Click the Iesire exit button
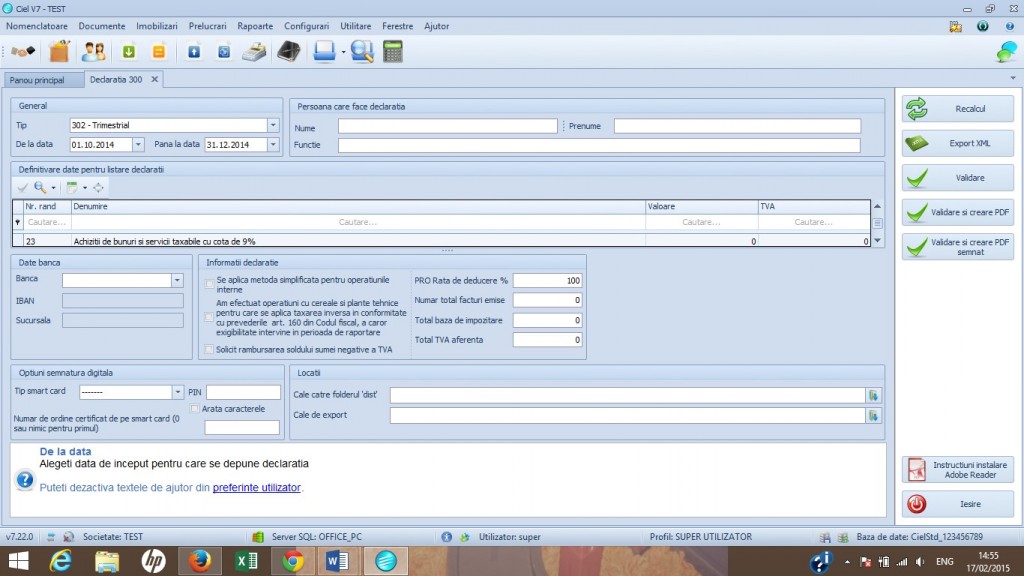Screen dimensions: 1024x576 tap(958, 504)
